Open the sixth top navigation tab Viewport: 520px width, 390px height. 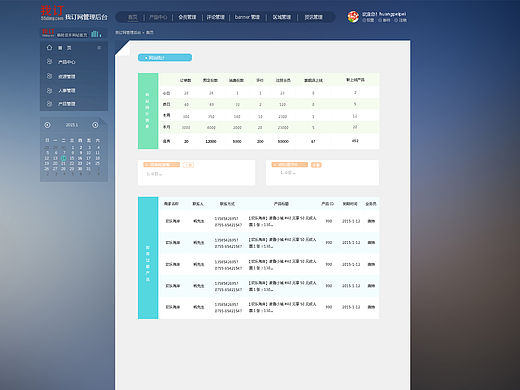click(x=282, y=17)
